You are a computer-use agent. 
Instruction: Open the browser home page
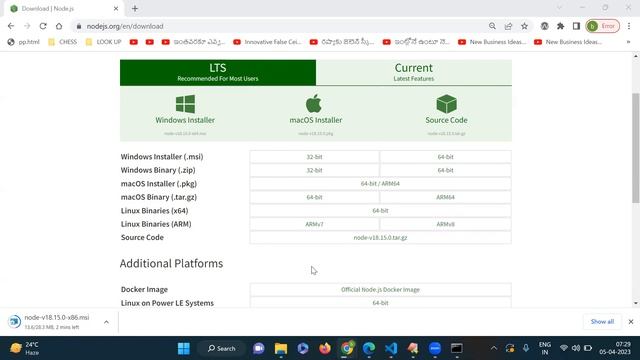[59, 26]
